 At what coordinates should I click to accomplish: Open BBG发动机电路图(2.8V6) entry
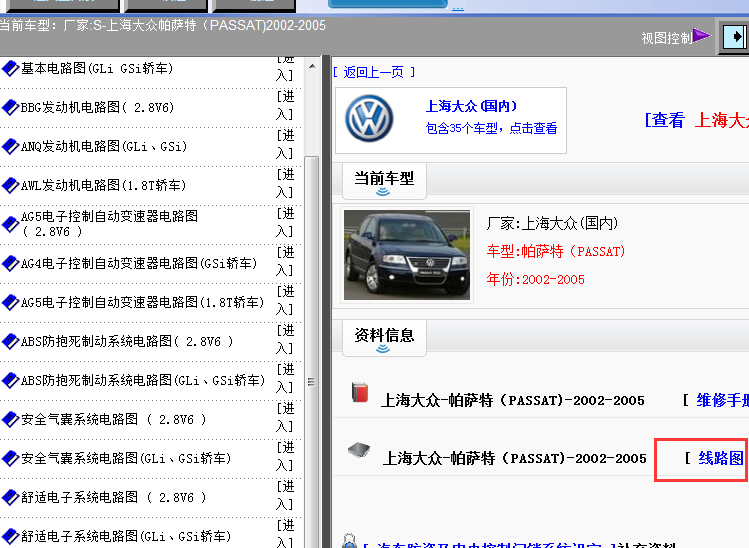tap(97, 107)
